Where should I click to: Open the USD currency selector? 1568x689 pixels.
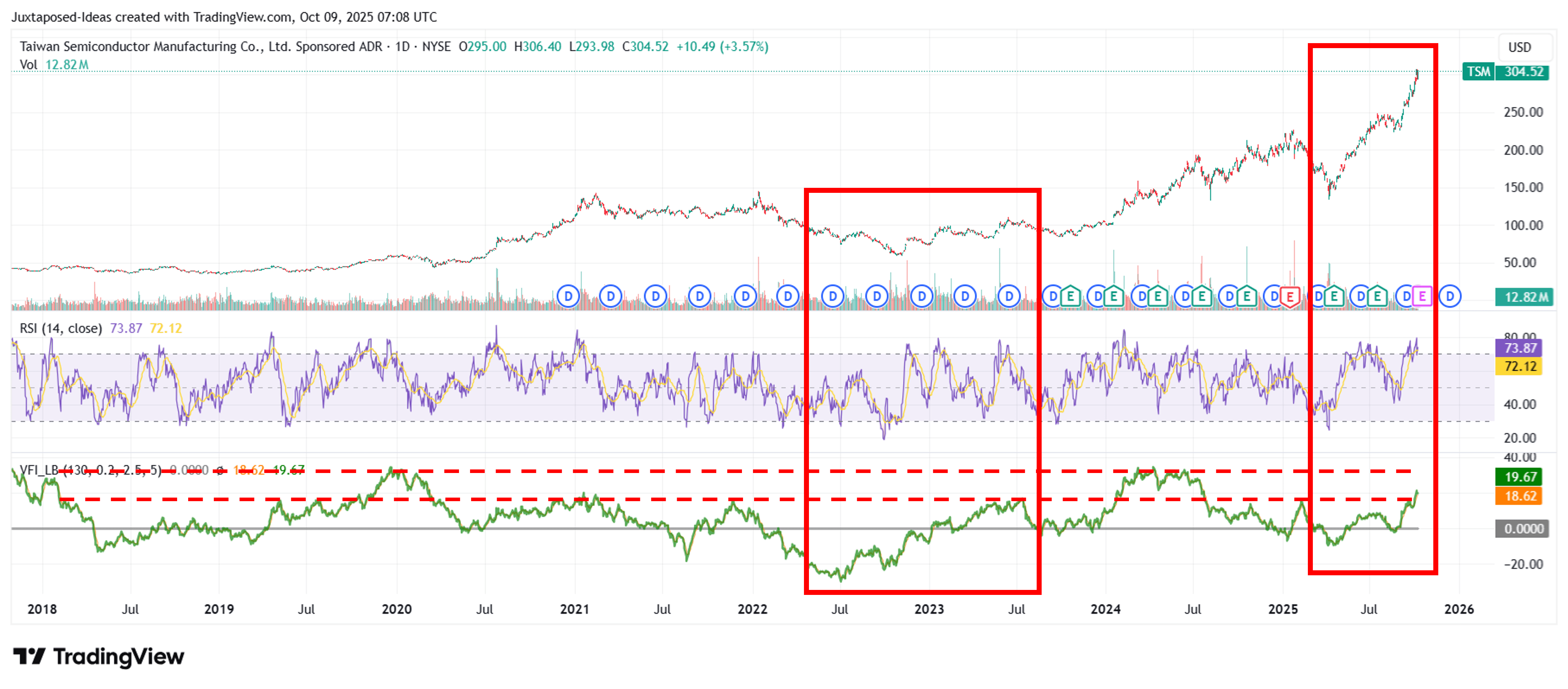tap(1519, 47)
